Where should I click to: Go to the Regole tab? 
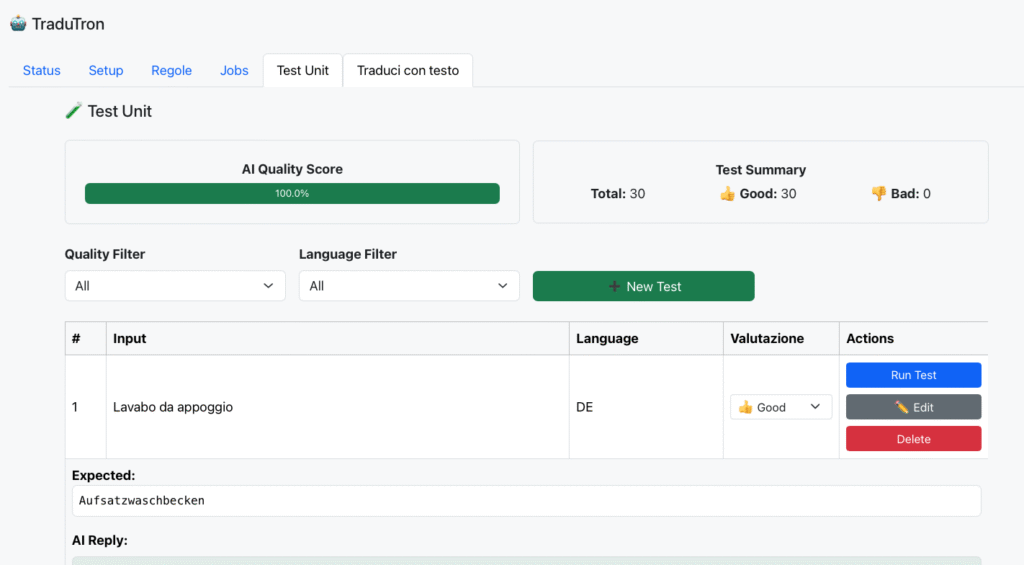[x=171, y=70]
